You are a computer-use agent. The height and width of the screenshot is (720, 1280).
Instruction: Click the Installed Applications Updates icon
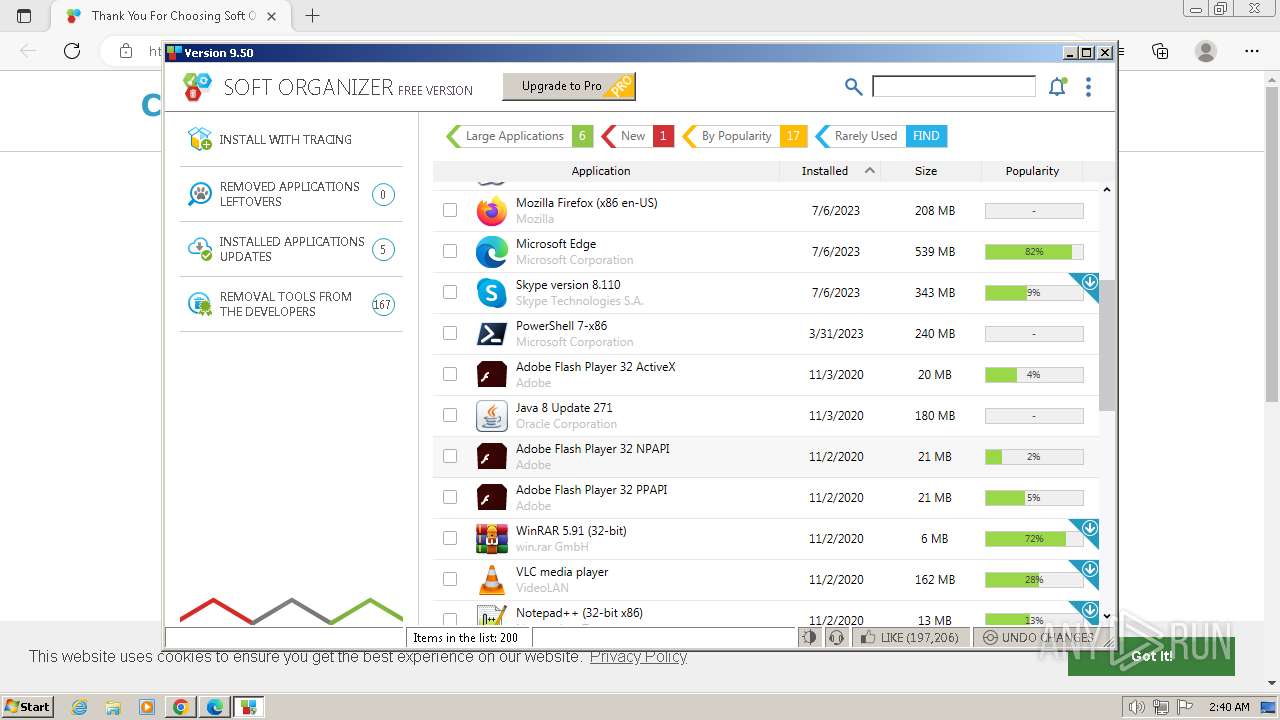pos(200,249)
